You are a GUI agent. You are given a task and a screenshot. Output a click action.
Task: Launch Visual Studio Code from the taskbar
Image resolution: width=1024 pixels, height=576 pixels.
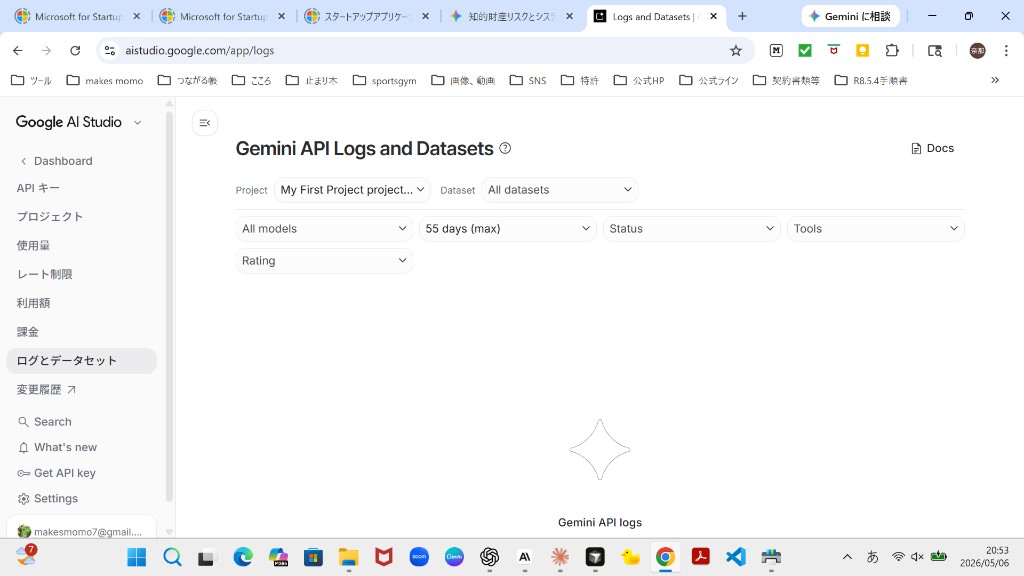(735, 557)
